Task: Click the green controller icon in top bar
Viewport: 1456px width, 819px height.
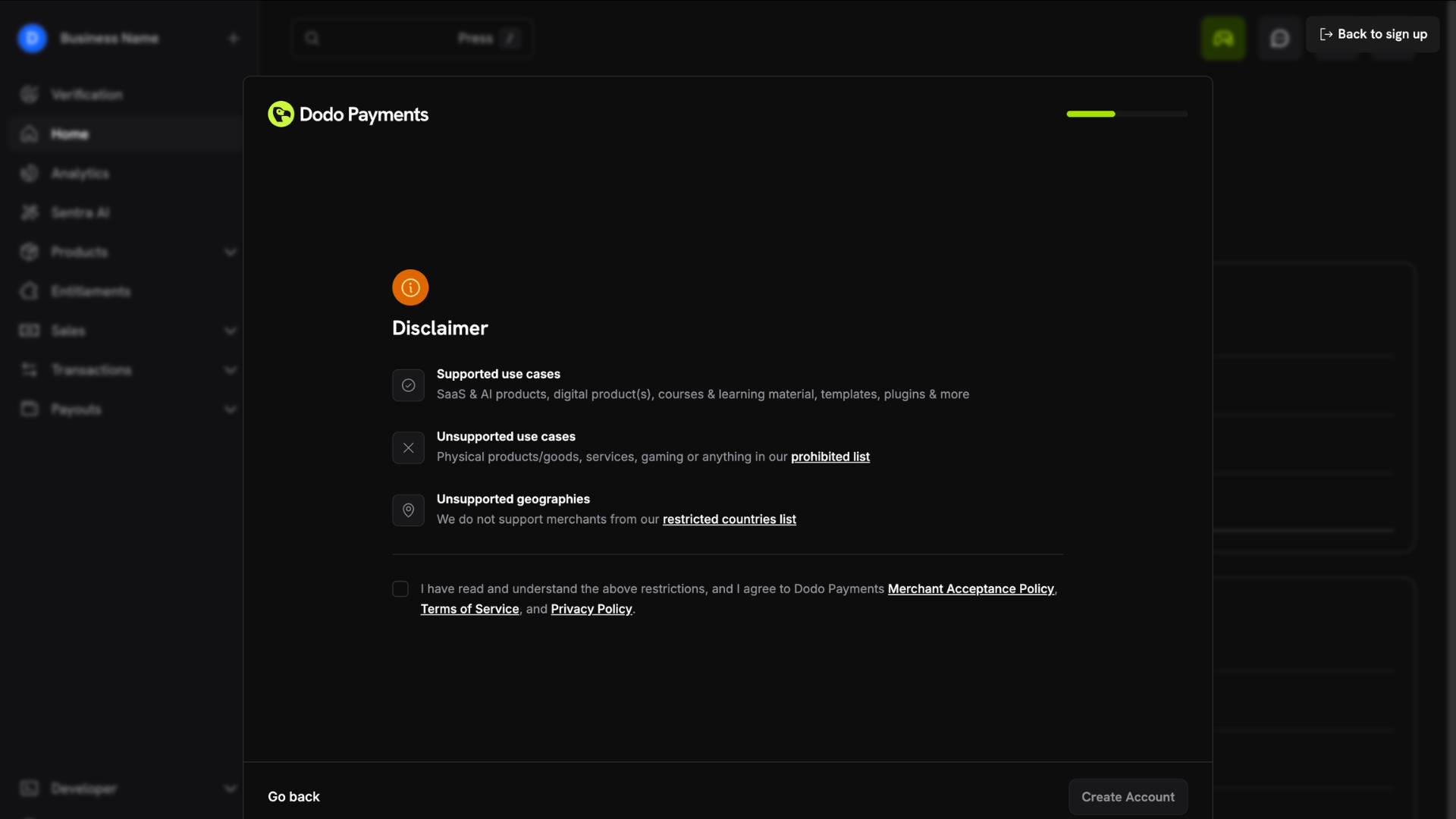Action: coord(1223,38)
